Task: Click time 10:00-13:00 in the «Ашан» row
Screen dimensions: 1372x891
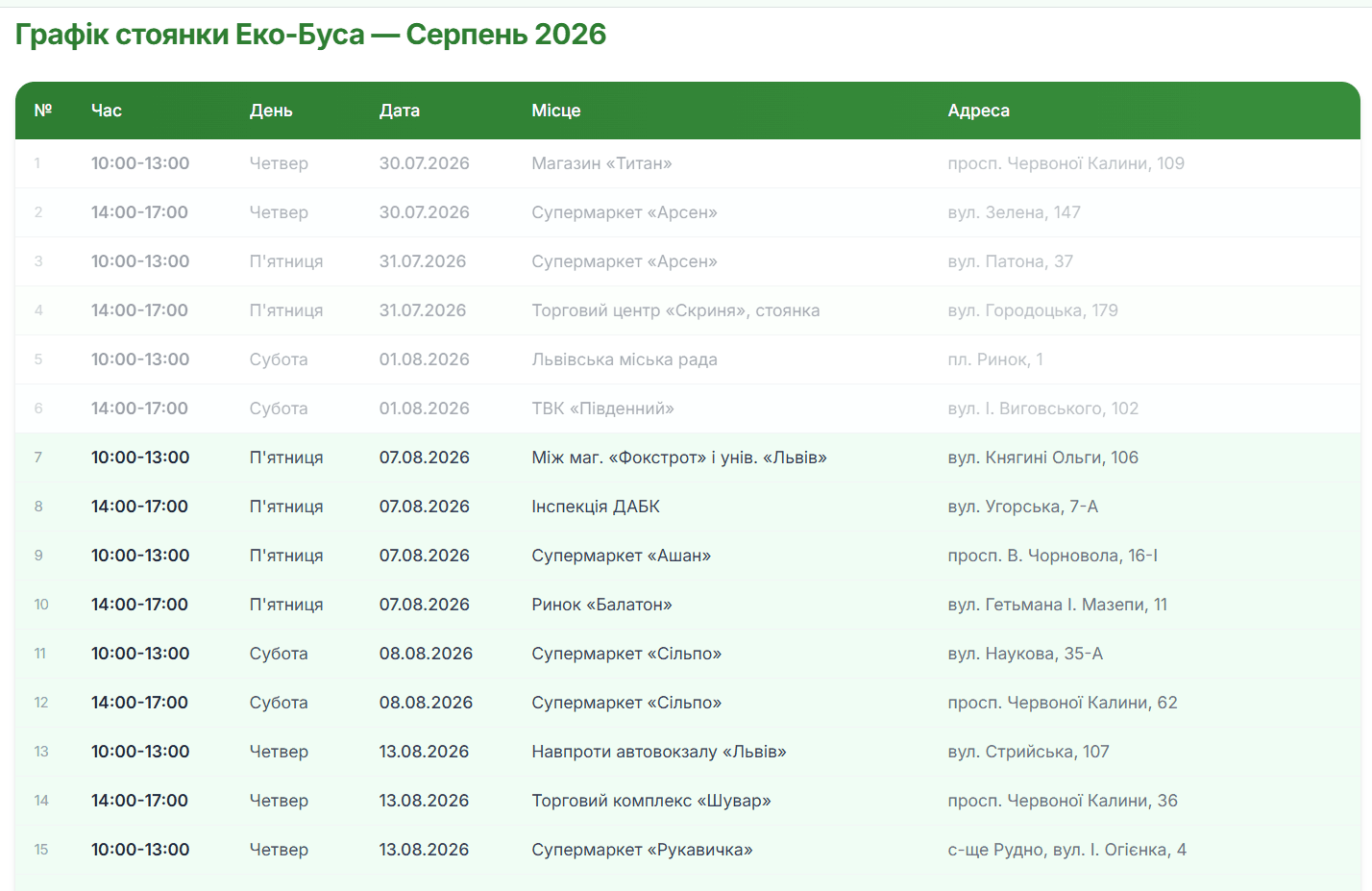Action: tap(140, 556)
